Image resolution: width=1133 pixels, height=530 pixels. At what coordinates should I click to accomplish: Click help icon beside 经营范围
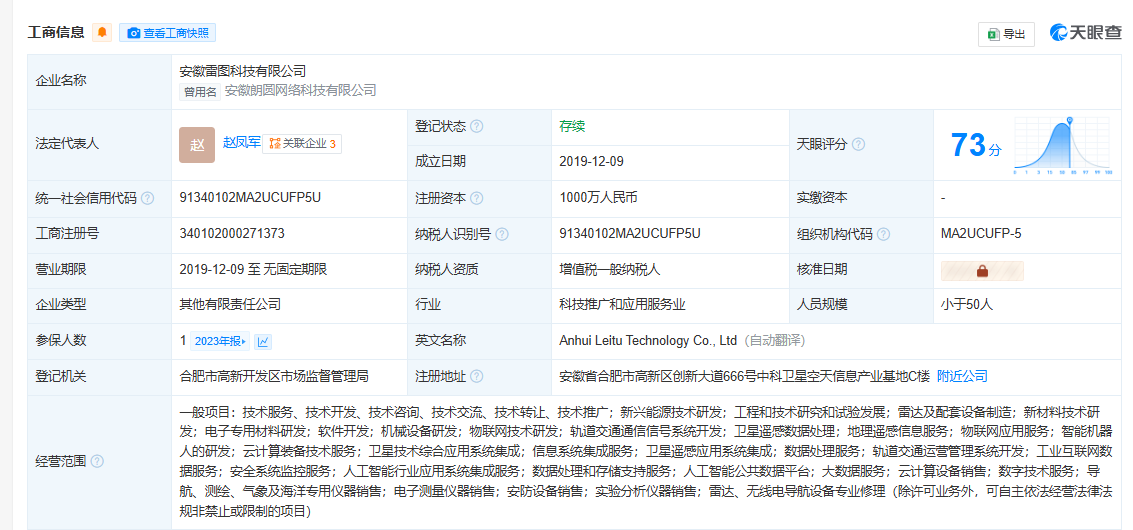coord(97,462)
